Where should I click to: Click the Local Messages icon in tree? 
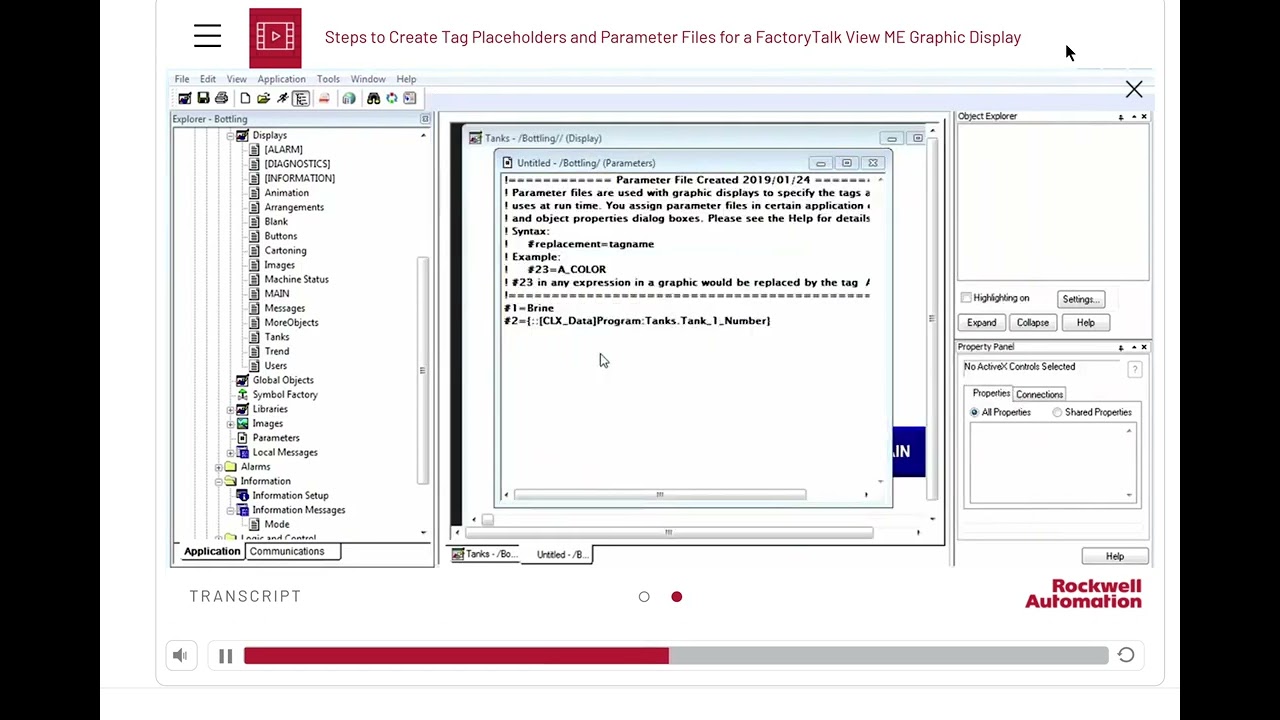tap(242, 452)
